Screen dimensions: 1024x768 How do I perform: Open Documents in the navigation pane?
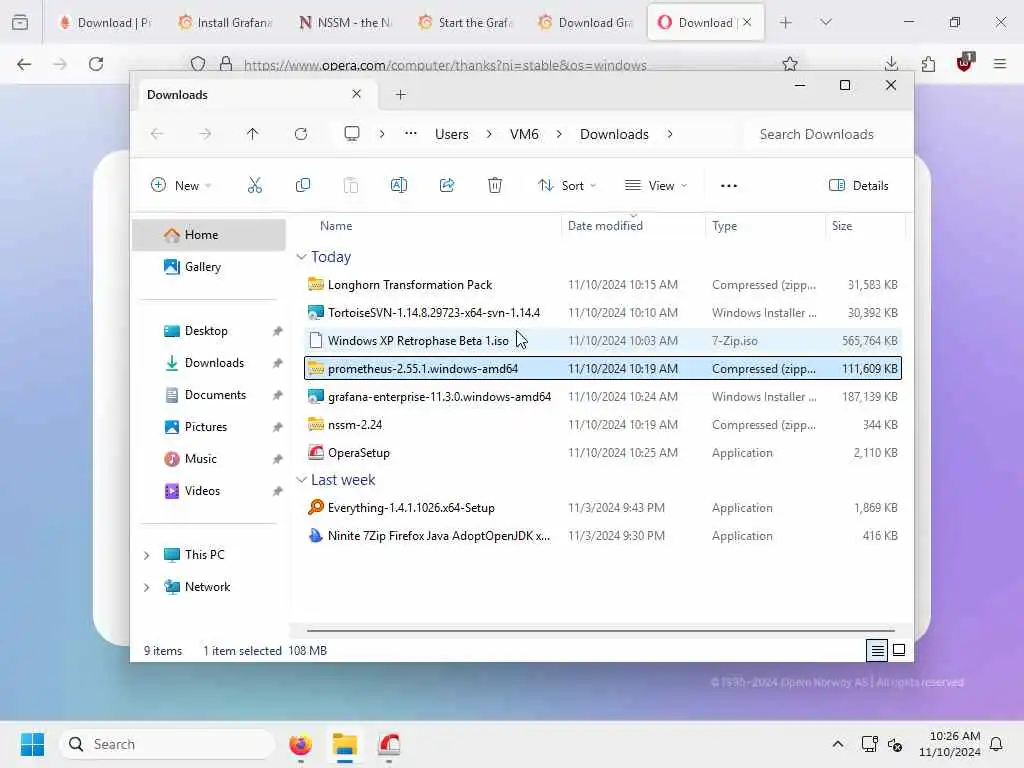coord(209,395)
